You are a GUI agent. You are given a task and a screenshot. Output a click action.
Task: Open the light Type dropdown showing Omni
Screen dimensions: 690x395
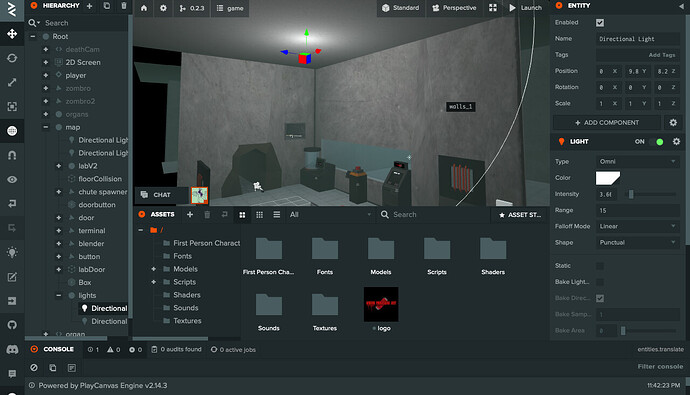[x=637, y=161]
